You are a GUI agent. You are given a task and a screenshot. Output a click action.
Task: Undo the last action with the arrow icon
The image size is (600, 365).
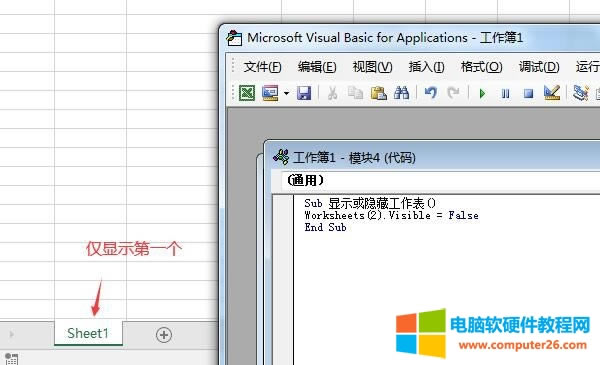pos(431,93)
